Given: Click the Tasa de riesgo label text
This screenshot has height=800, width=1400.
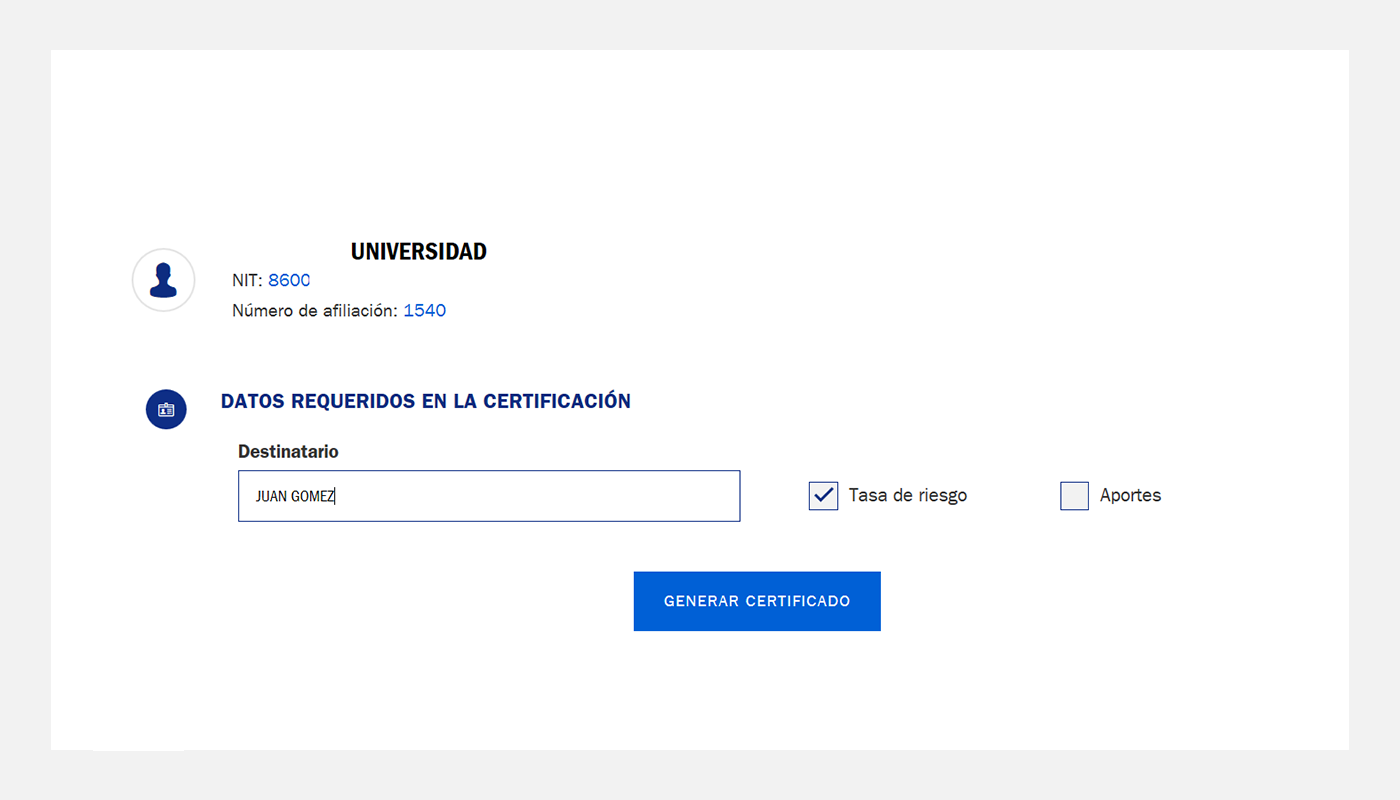Looking at the screenshot, I should (x=907, y=495).
